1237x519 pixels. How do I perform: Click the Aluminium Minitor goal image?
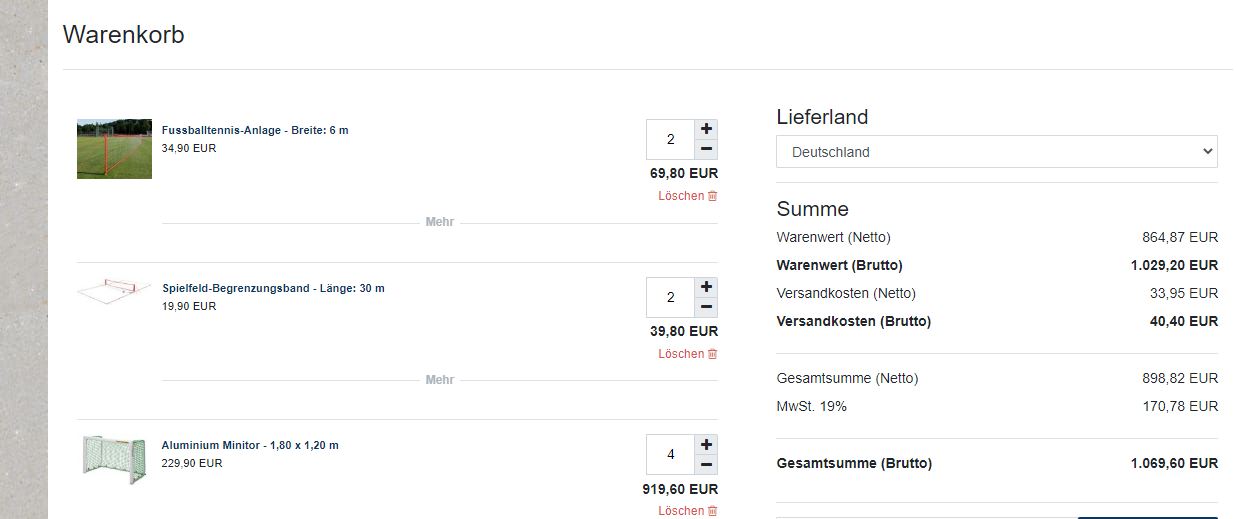[x=114, y=459]
